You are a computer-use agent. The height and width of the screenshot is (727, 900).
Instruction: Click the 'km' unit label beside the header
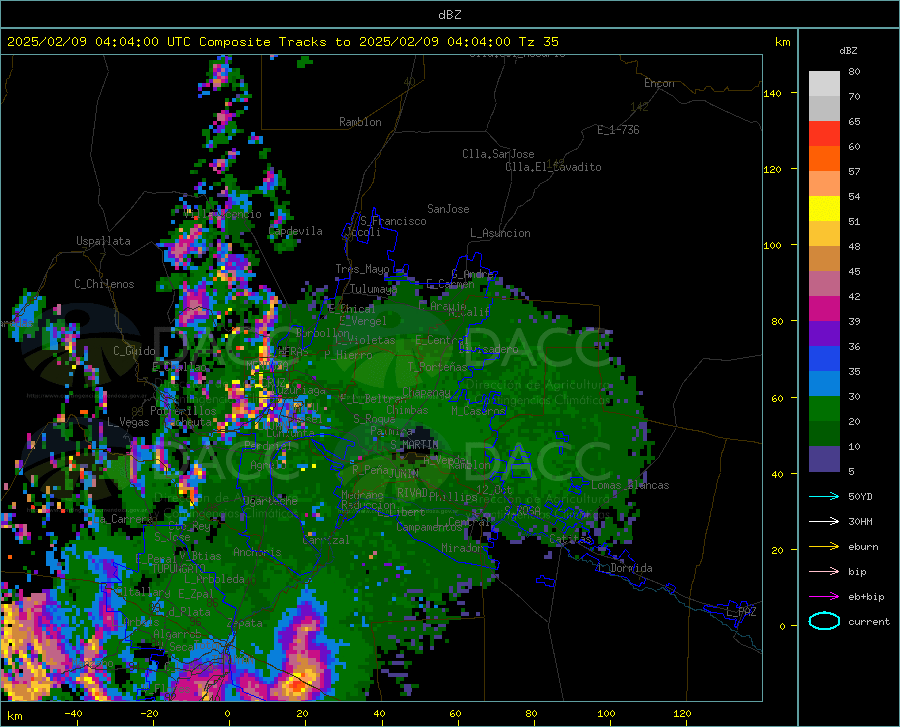coord(782,42)
